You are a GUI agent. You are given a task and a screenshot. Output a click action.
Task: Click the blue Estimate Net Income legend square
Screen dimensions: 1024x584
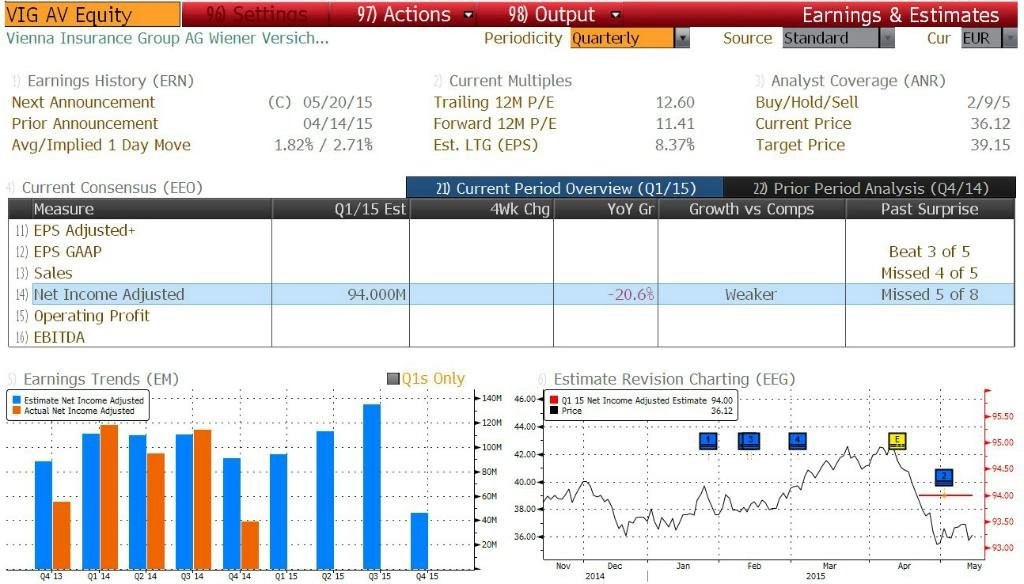[16, 400]
